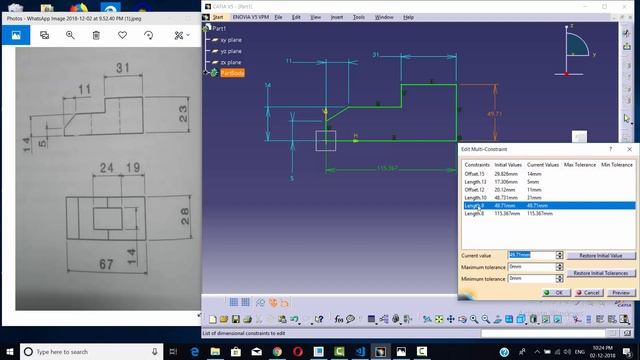Viewport: 640px width, 360px height.
Task: Open the Tools menu
Action: (359, 17)
